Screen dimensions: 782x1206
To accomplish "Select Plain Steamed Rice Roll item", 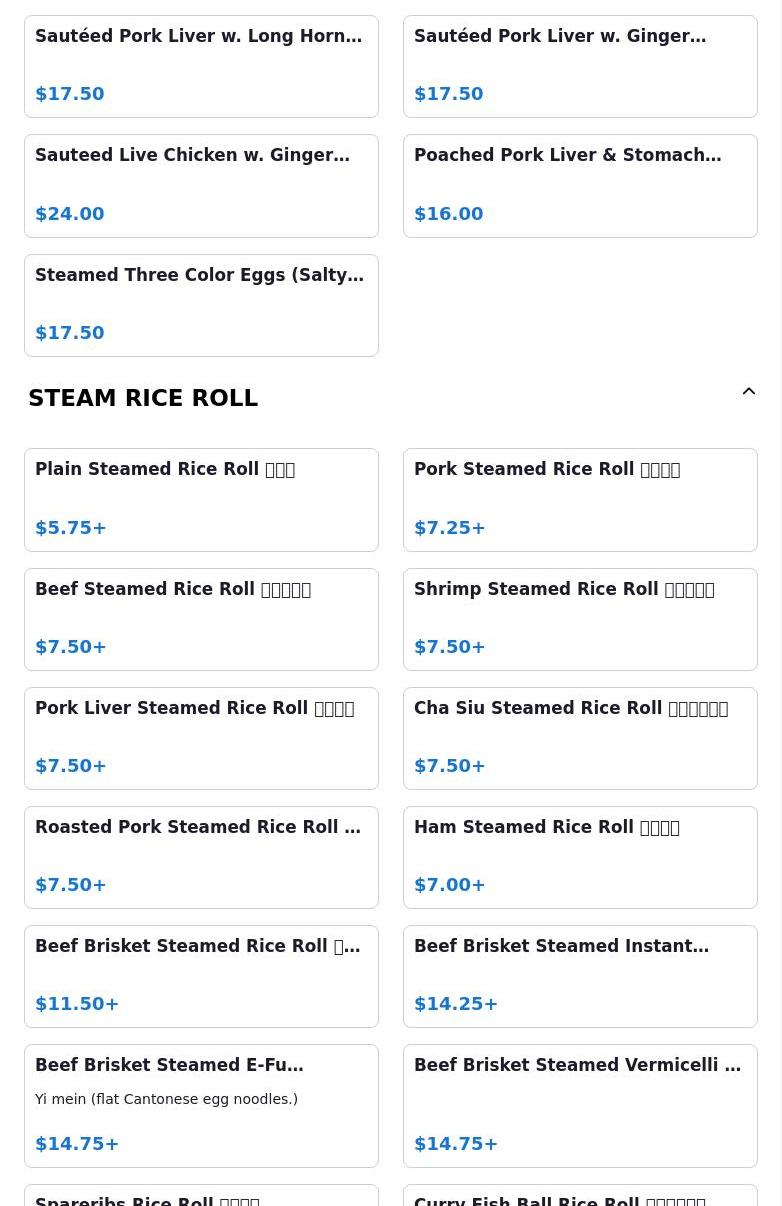I will tap(201, 499).
